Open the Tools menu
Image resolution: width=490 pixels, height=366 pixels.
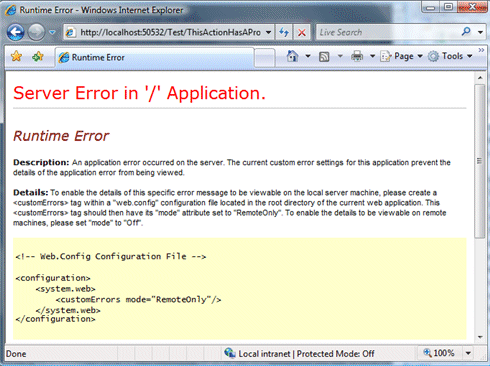coord(450,56)
